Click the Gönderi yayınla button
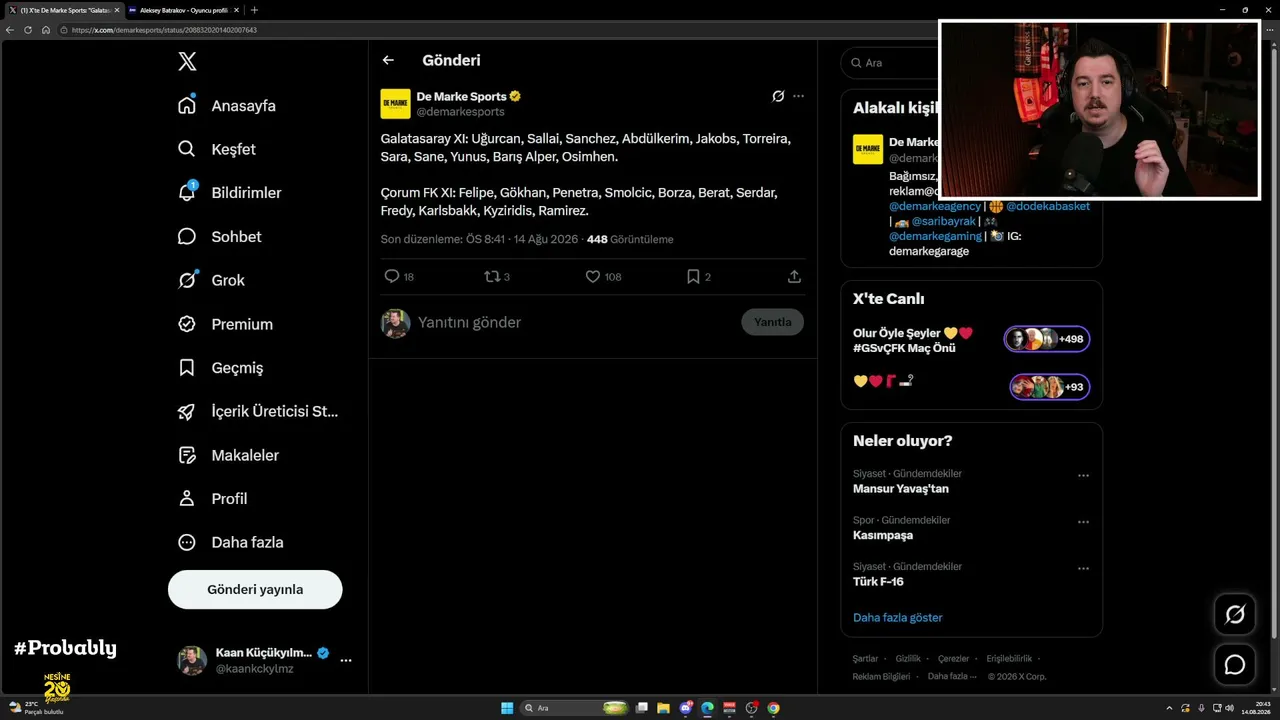Image resolution: width=1280 pixels, height=720 pixels. (x=255, y=589)
